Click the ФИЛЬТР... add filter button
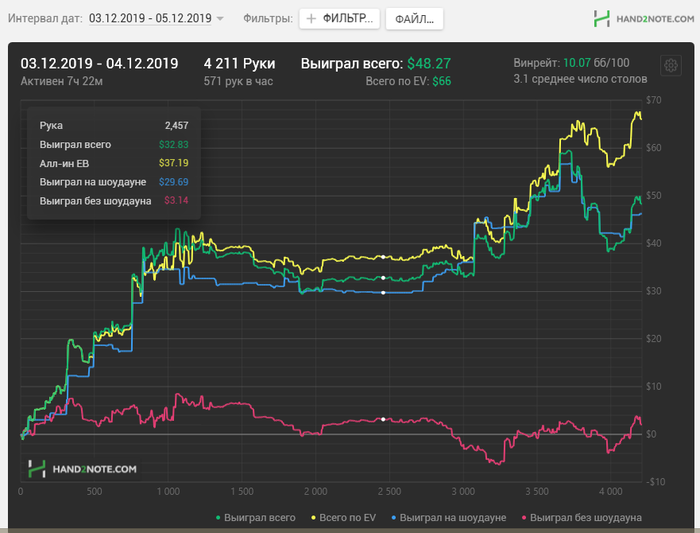700x533 pixels. point(339,19)
